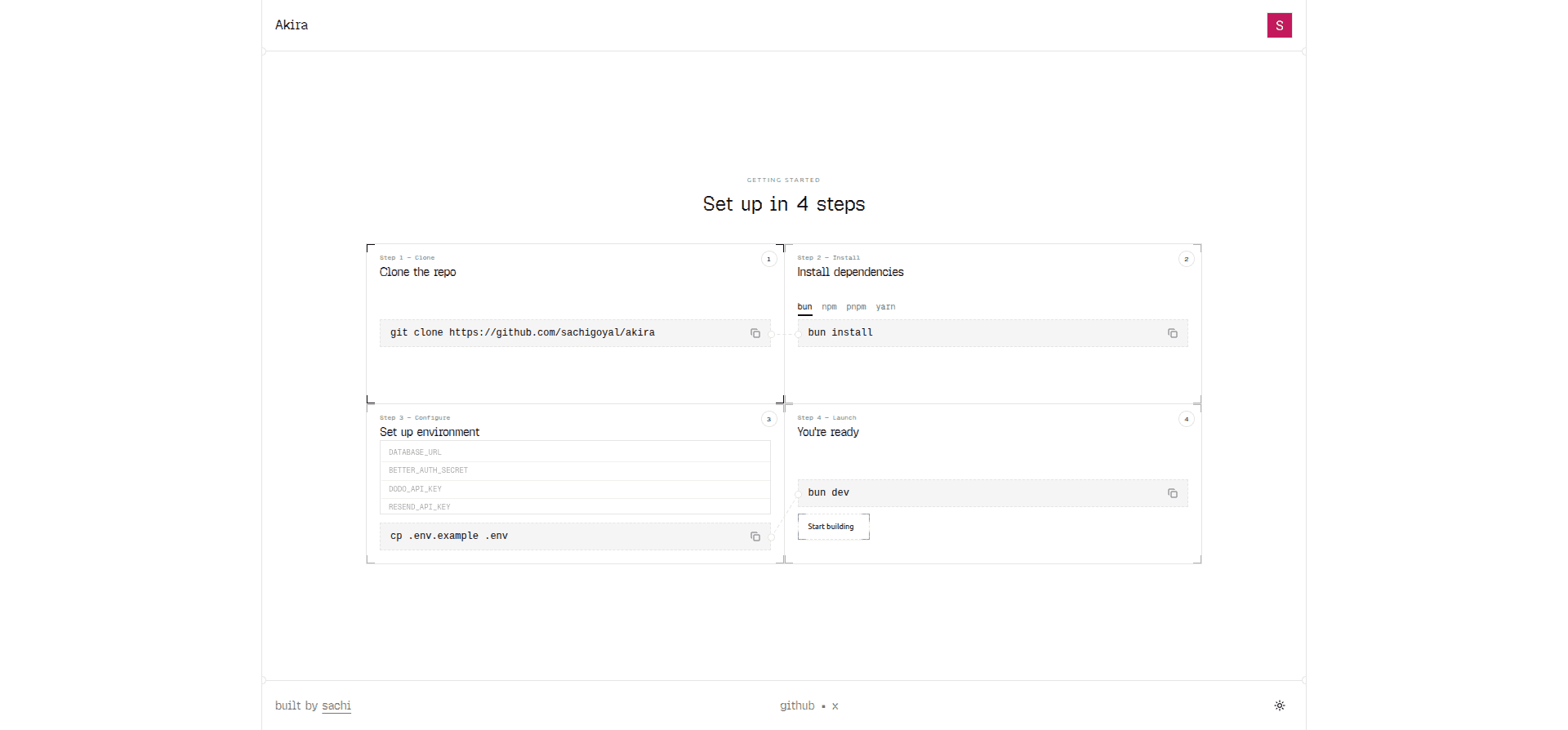
Task: Copy the bun install command
Action: pyautogui.click(x=1172, y=333)
